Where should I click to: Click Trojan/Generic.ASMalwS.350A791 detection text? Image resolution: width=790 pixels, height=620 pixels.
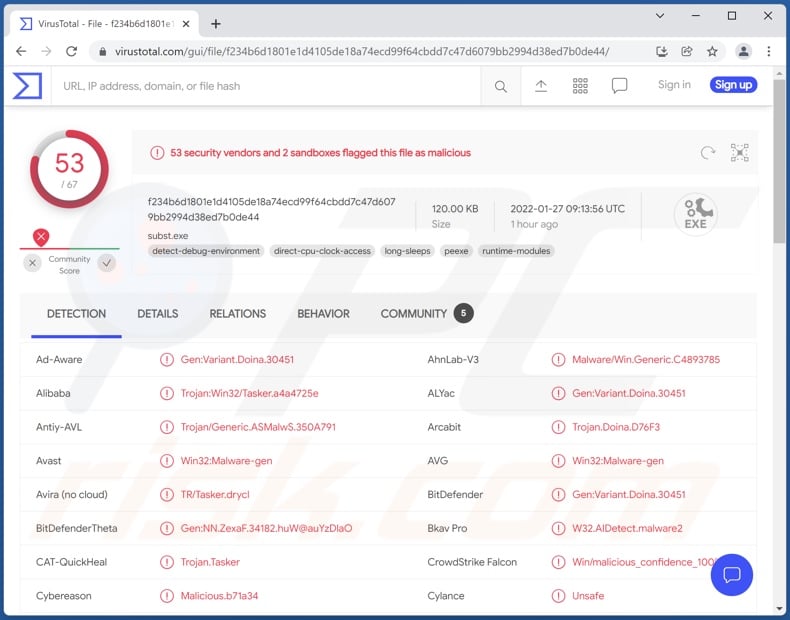pyautogui.click(x=258, y=427)
